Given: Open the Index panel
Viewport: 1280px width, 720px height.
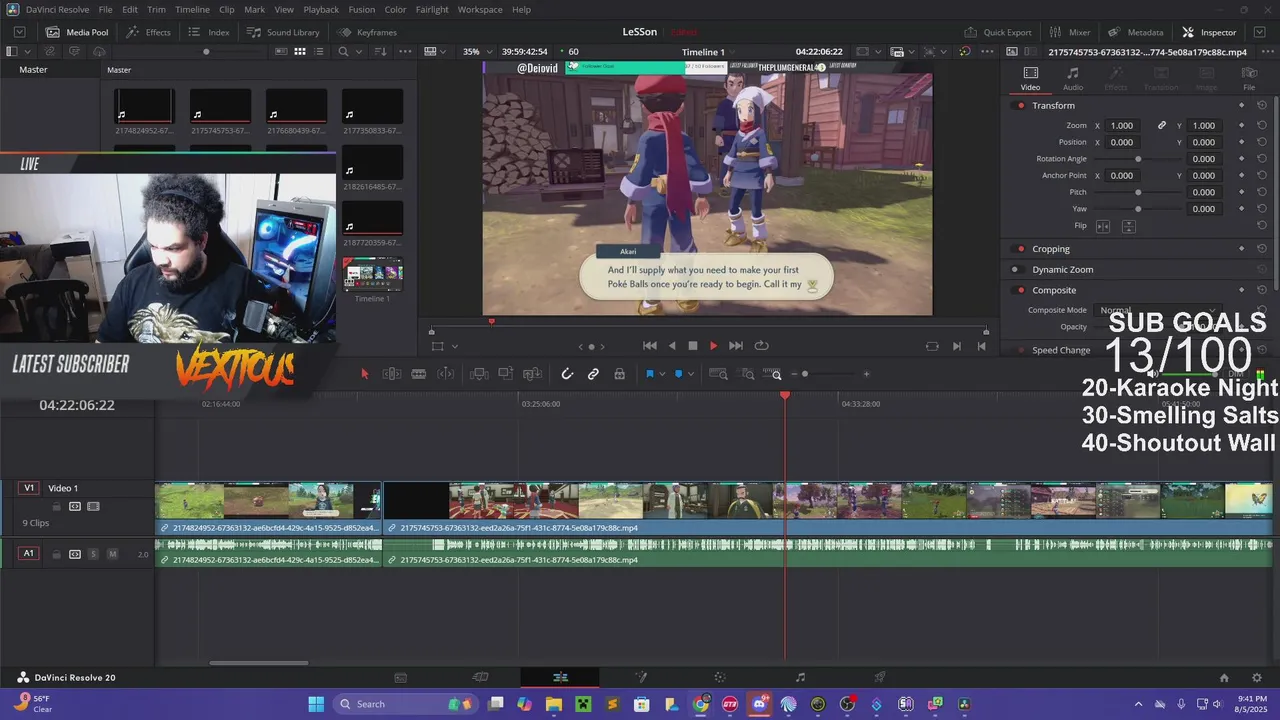Looking at the screenshot, I should pos(209,32).
